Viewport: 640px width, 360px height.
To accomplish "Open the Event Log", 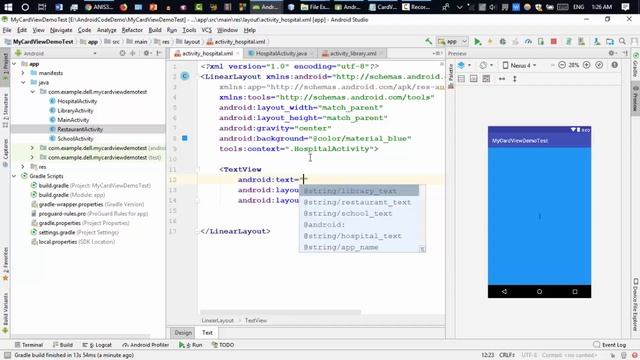I will pyautogui.click(x=609, y=345).
